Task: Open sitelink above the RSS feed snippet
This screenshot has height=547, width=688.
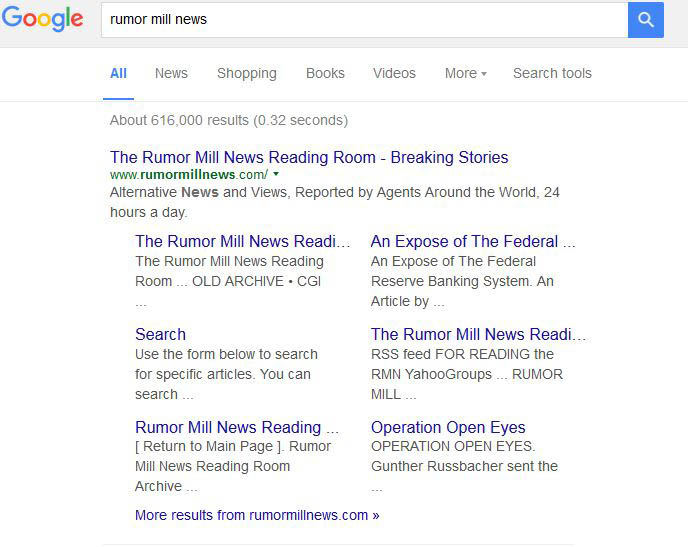Action: tap(478, 334)
